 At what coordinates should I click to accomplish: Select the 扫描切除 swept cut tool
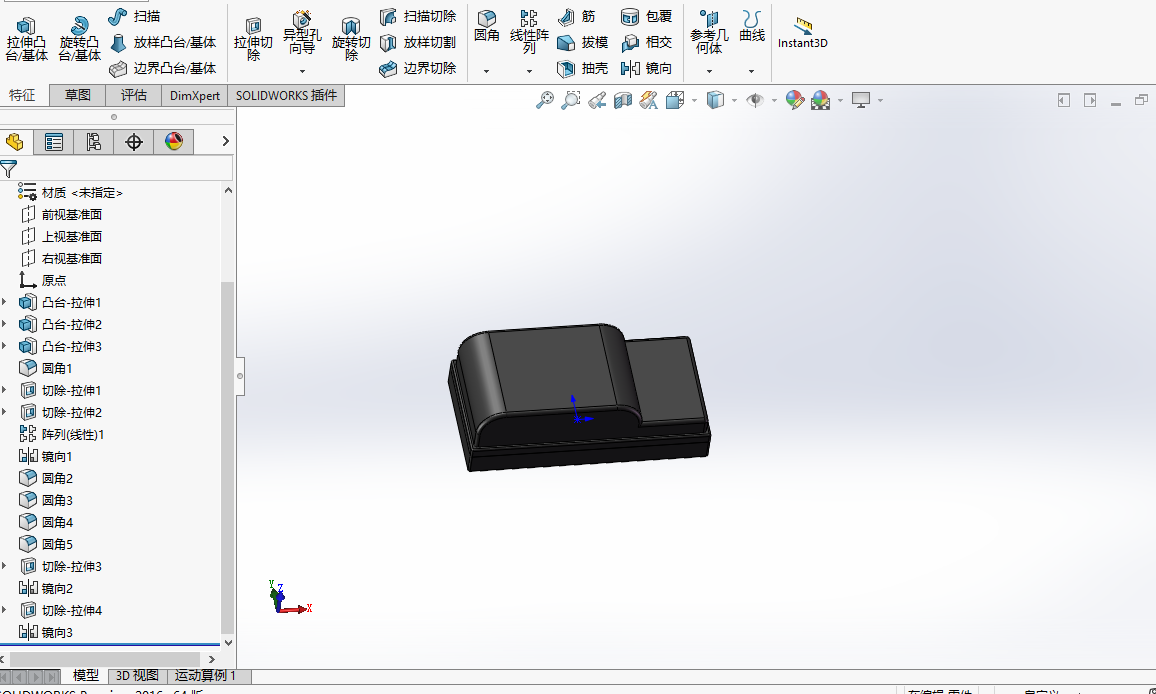[x=418, y=16]
